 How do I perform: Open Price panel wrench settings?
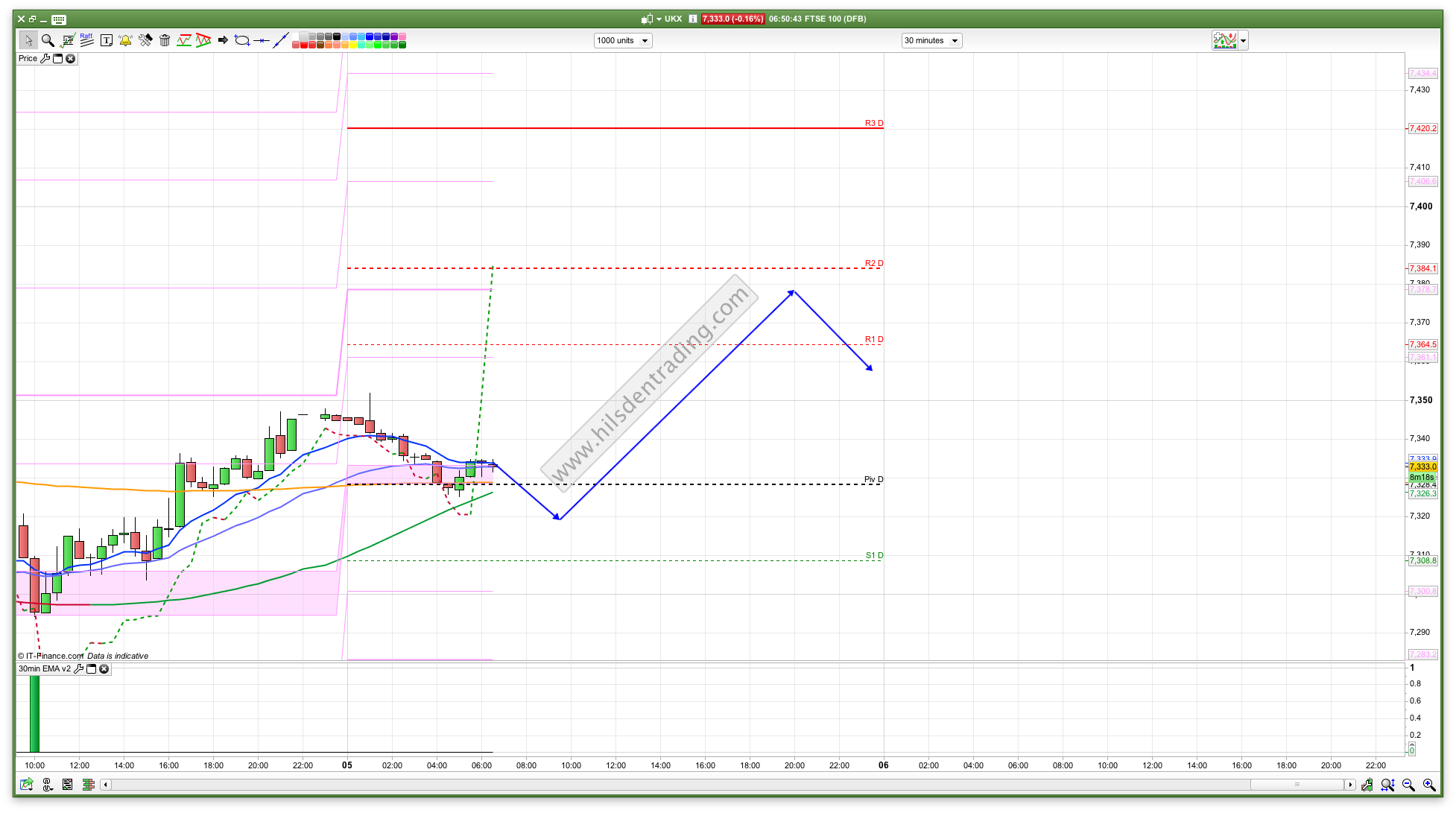coord(45,58)
